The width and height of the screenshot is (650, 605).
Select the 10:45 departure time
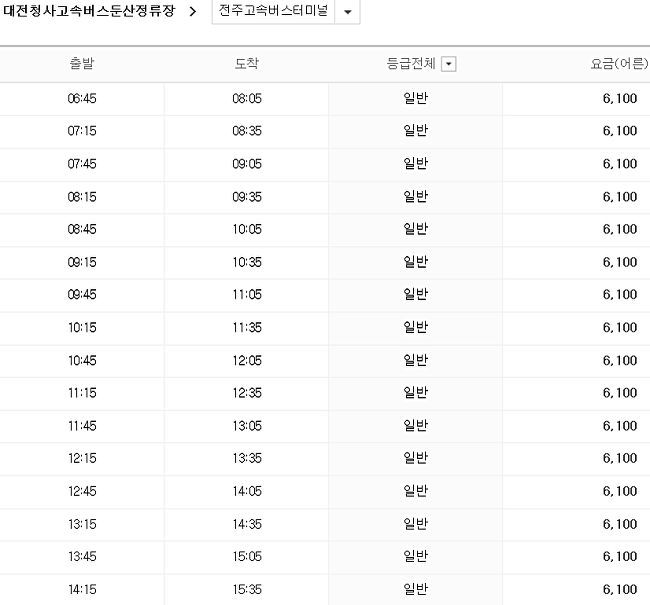tap(82, 360)
